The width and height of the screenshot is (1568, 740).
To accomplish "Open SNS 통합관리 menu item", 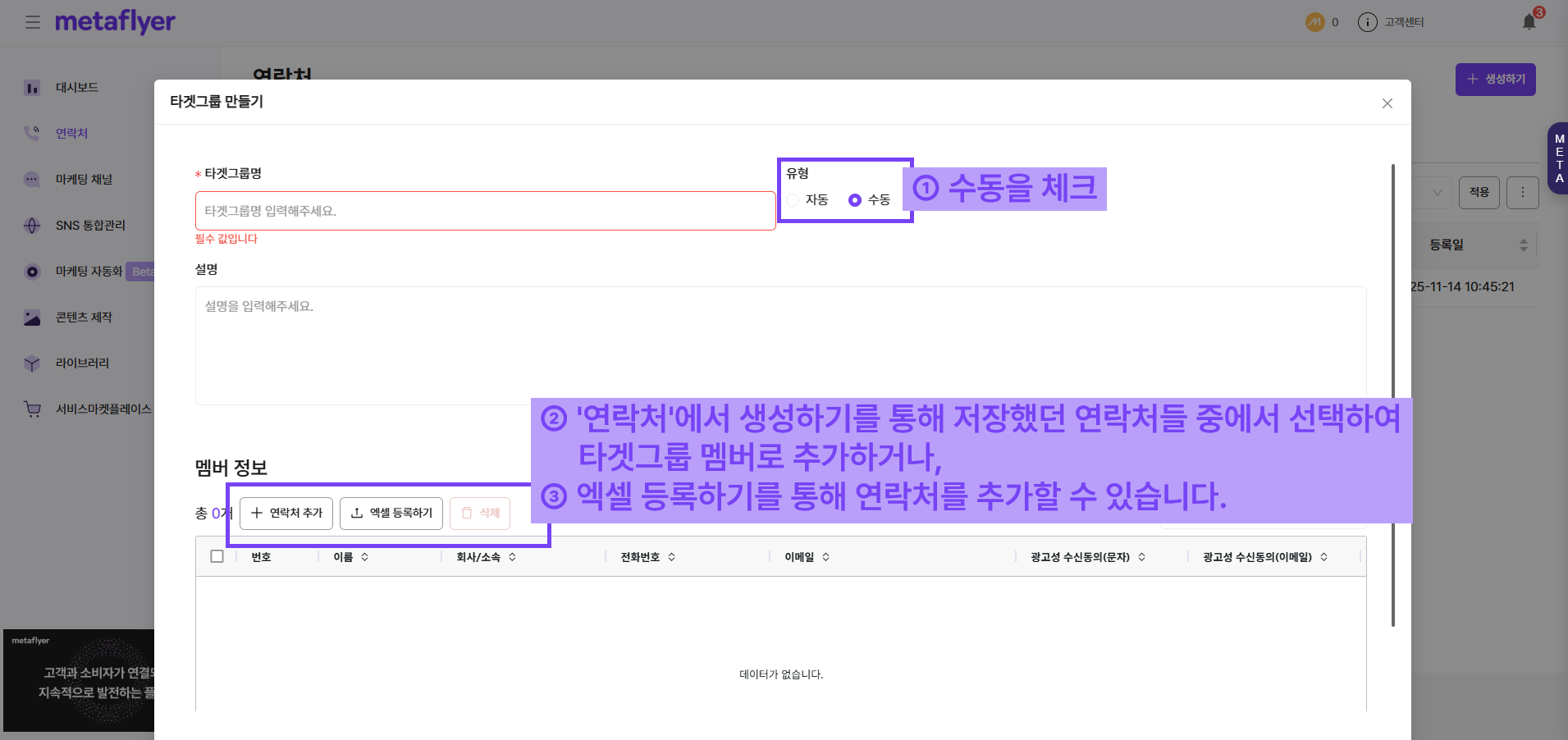I will (90, 226).
